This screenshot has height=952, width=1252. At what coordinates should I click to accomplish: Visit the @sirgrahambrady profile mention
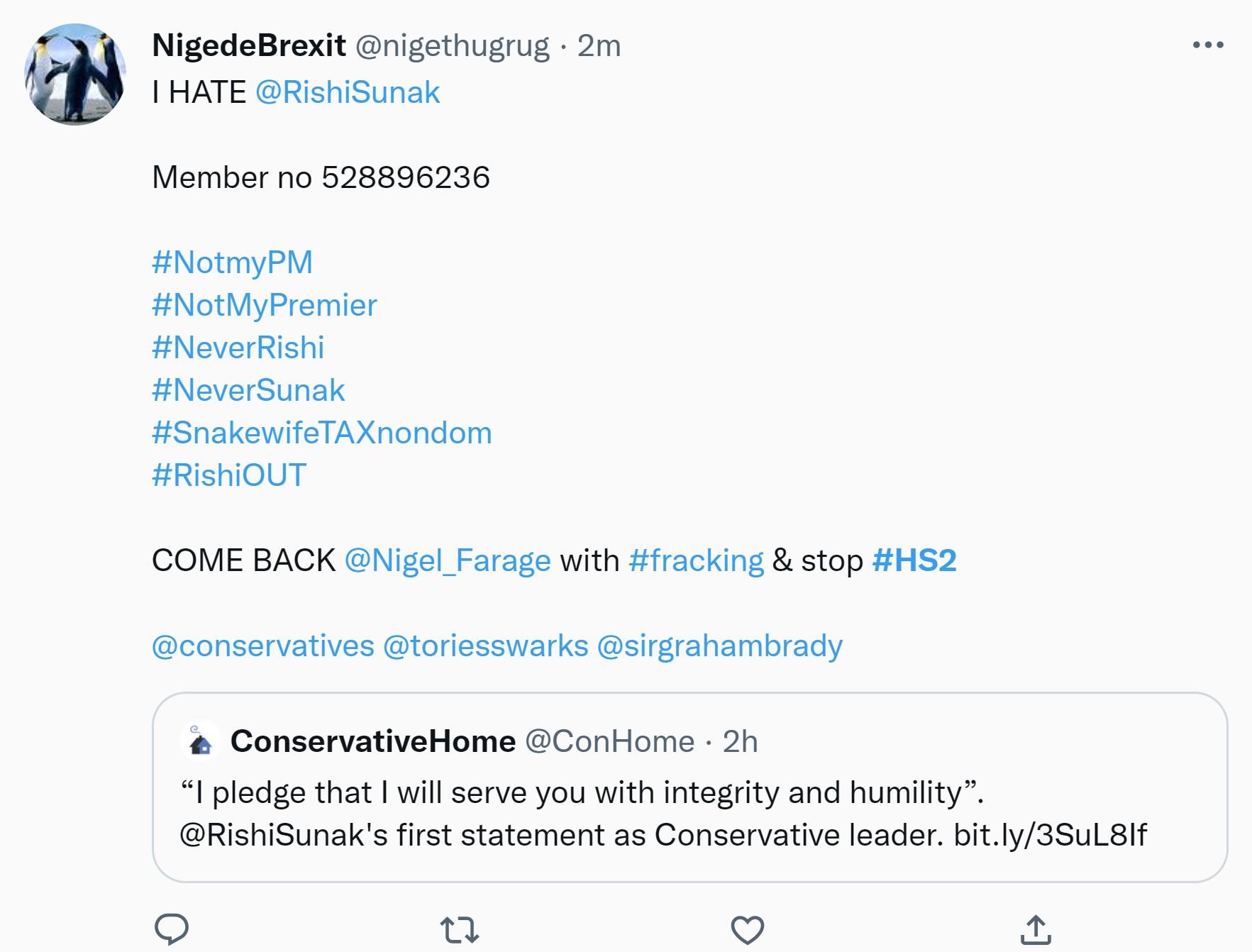coord(719,646)
